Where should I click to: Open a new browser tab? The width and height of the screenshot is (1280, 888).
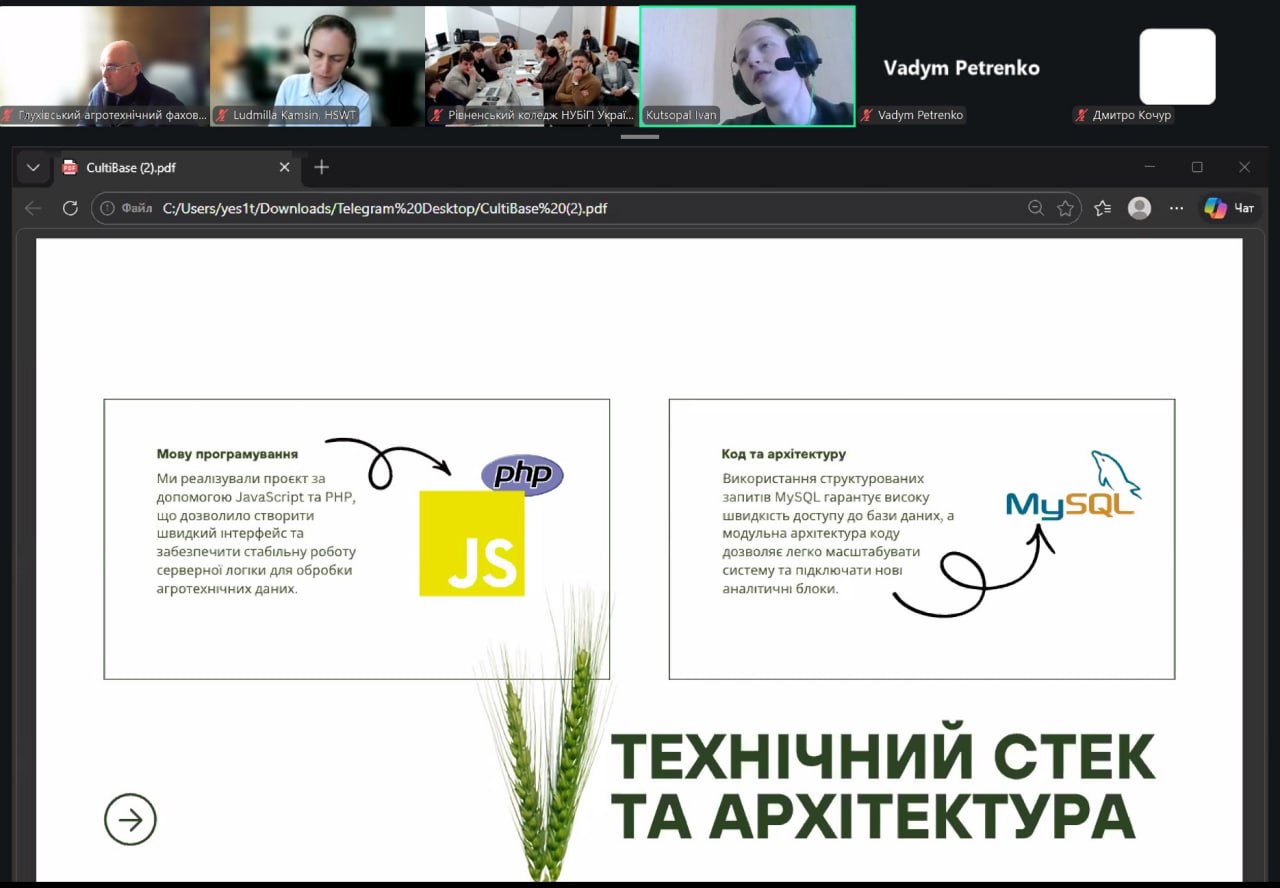(321, 167)
